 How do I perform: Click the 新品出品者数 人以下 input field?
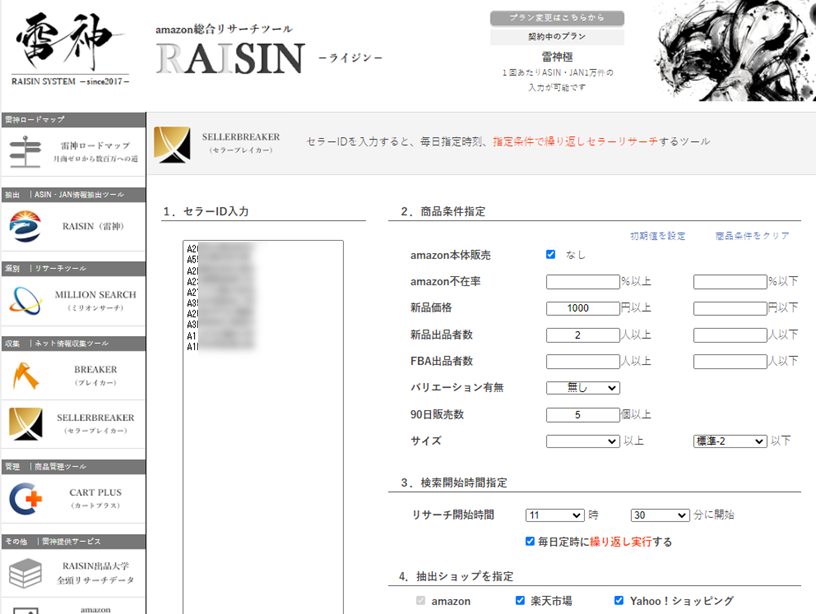coord(730,335)
